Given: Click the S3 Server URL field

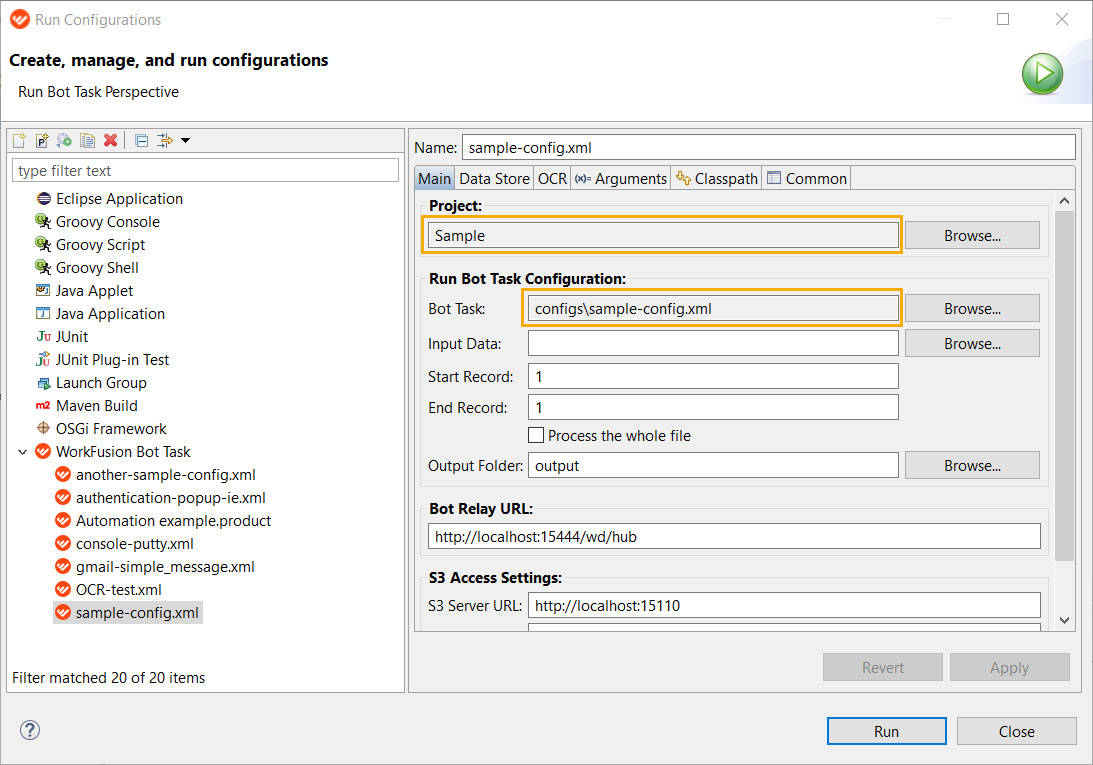Looking at the screenshot, I should (784, 605).
